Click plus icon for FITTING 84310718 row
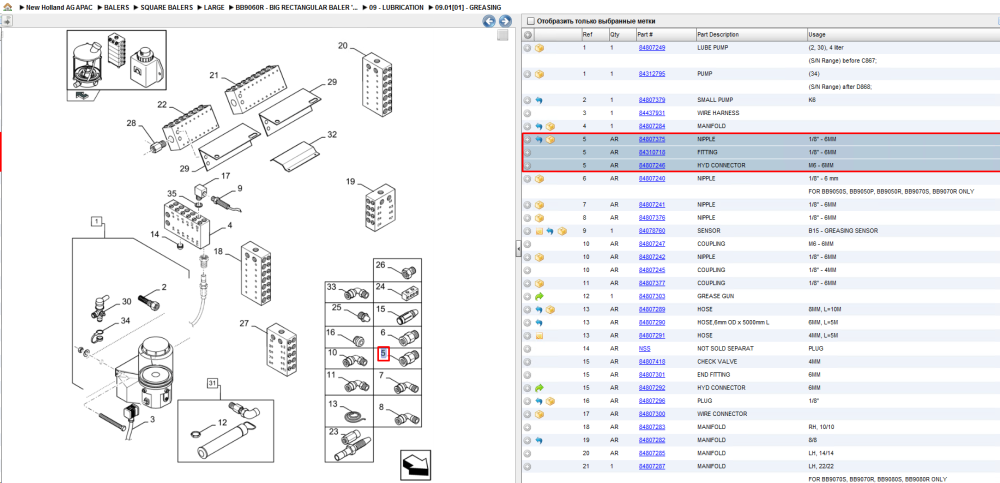 click(527, 152)
